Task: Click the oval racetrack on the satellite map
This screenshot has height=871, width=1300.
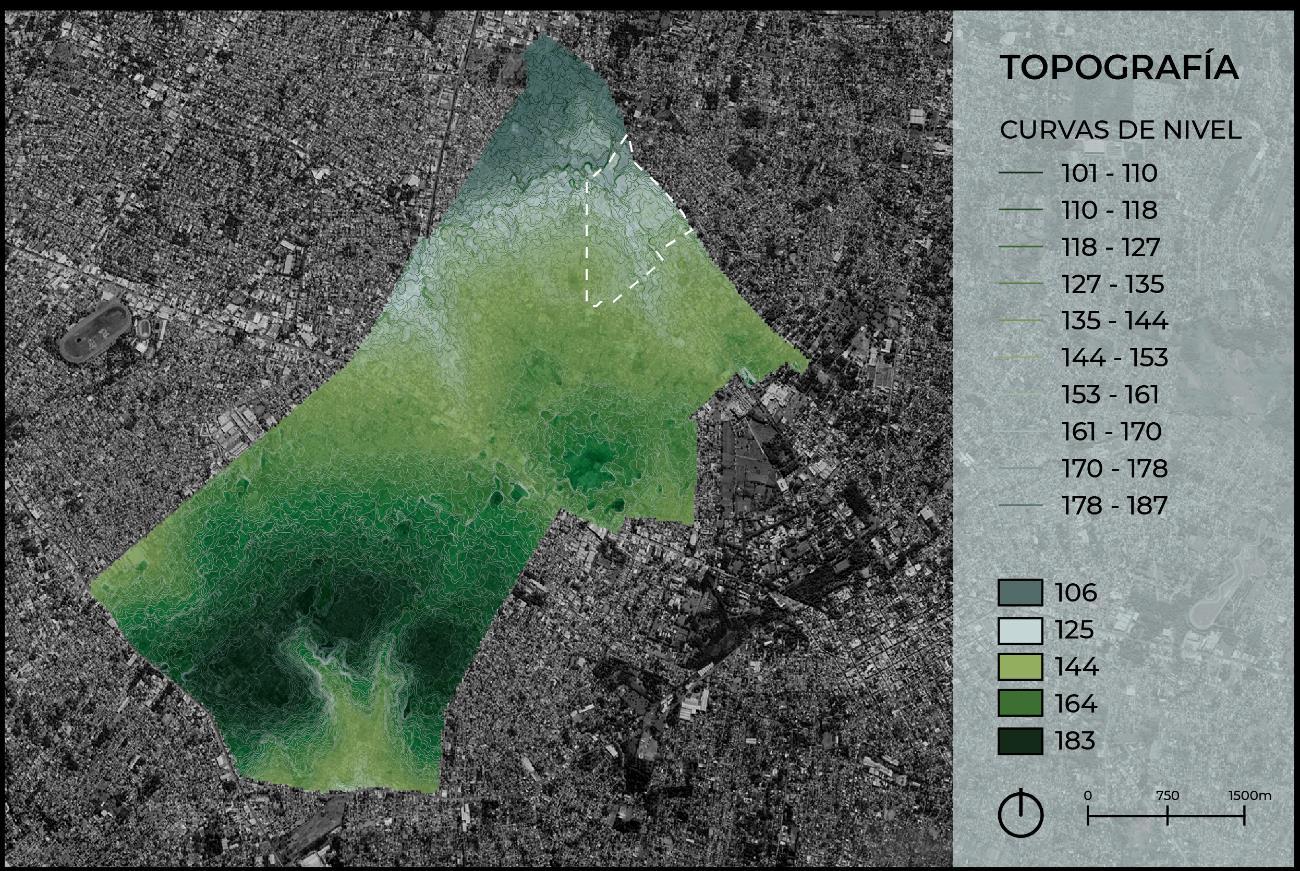Action: [94, 330]
